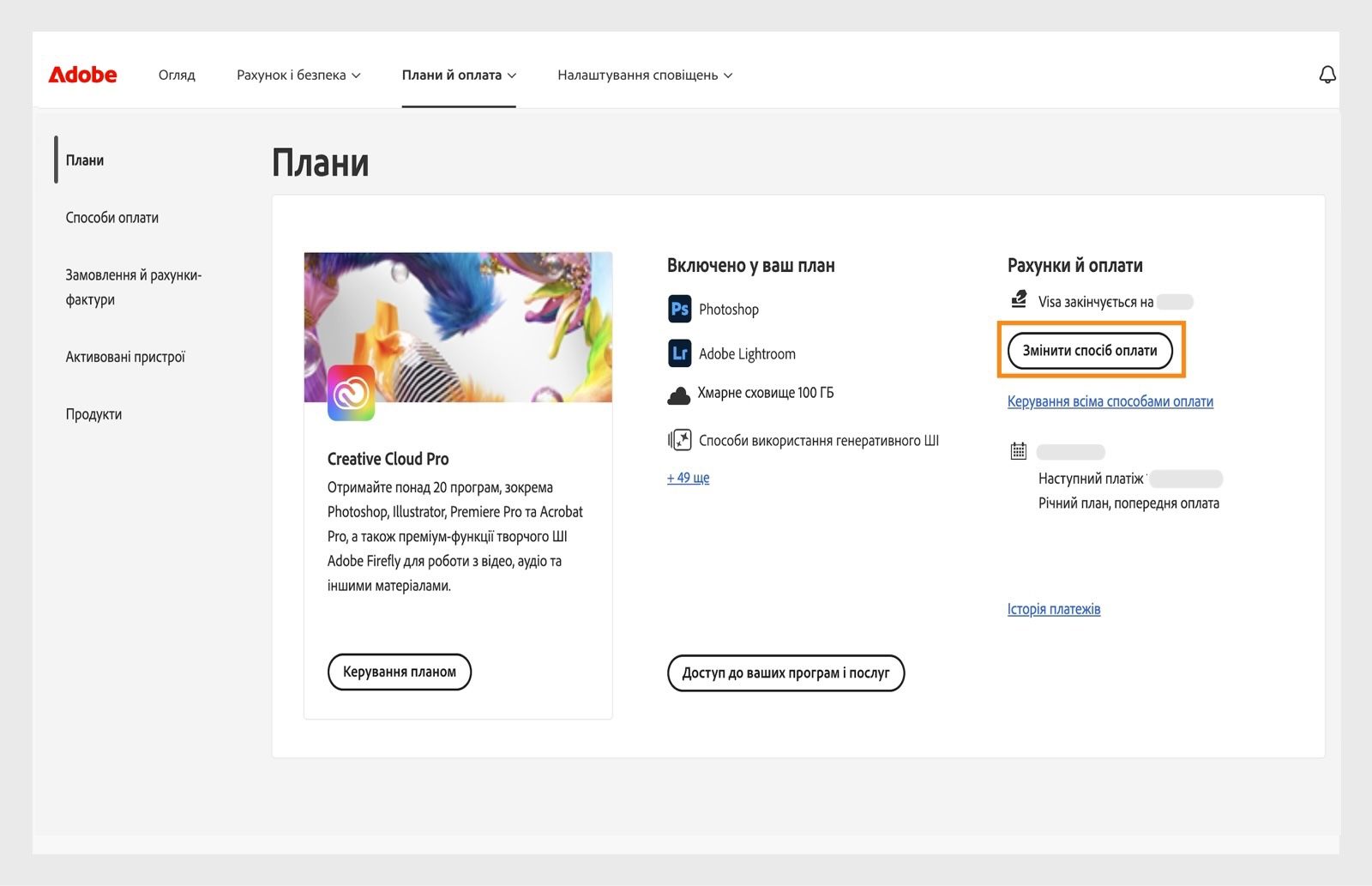Viewport: 1372px width, 886px height.
Task: Click the calendar icon by next payment
Action: [x=1019, y=450]
